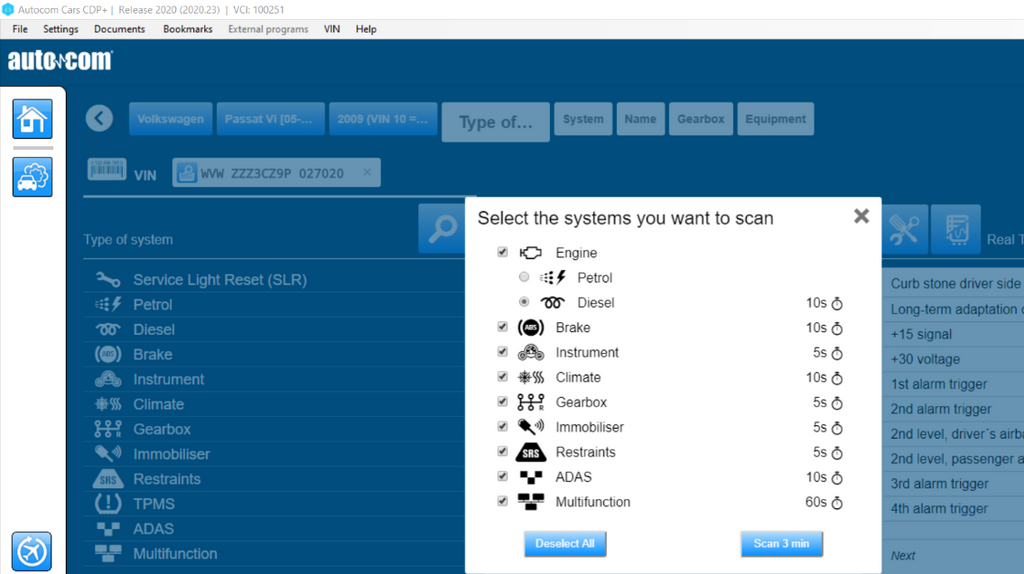Clear the VIN with the X icon

click(367, 173)
